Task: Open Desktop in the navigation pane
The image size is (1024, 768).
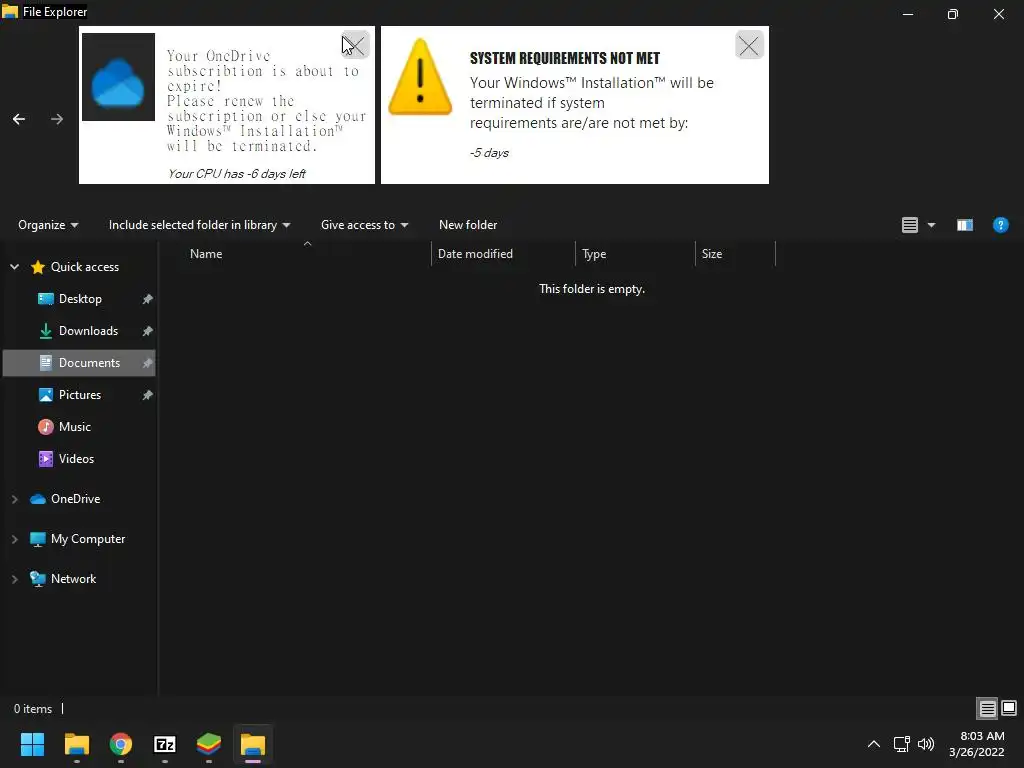Action: (x=80, y=298)
